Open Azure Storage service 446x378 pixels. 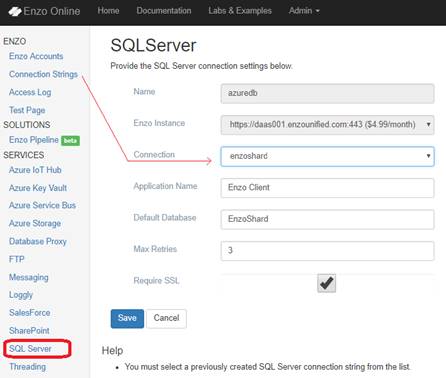(x=35, y=223)
